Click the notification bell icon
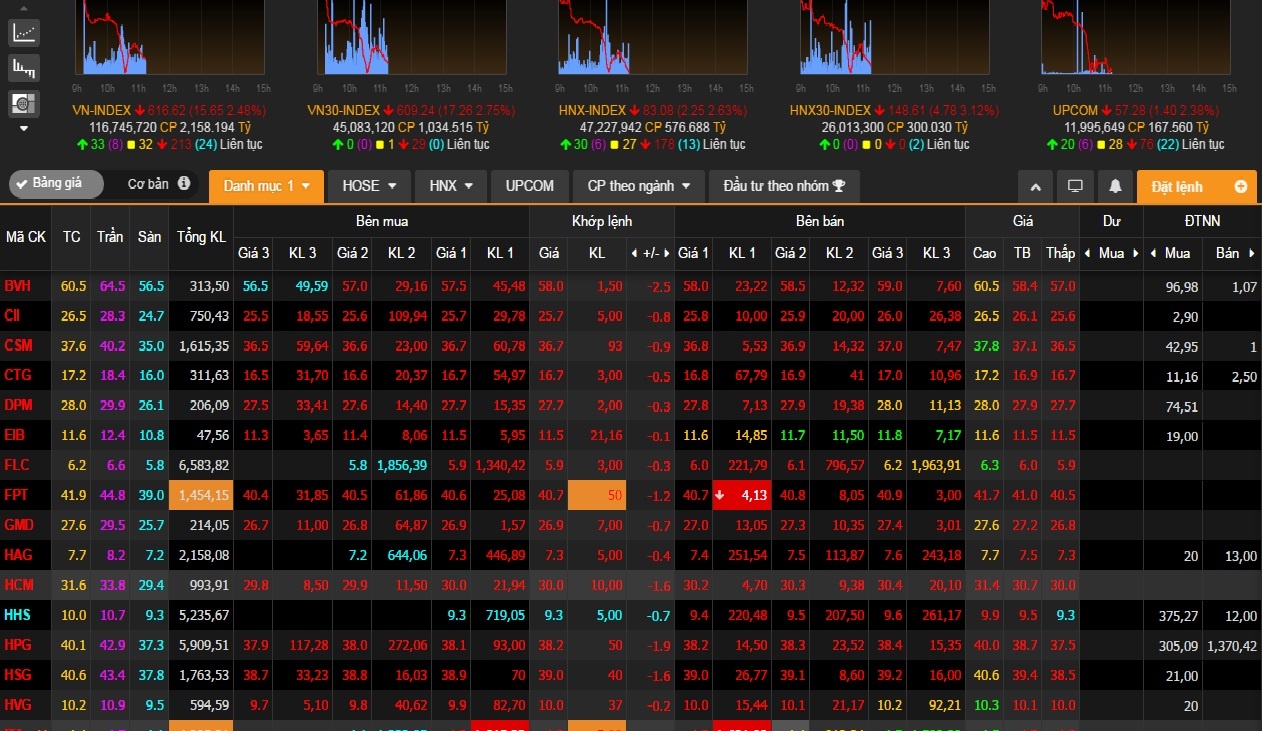Screen dimensions: 1262x731 coord(1114,186)
